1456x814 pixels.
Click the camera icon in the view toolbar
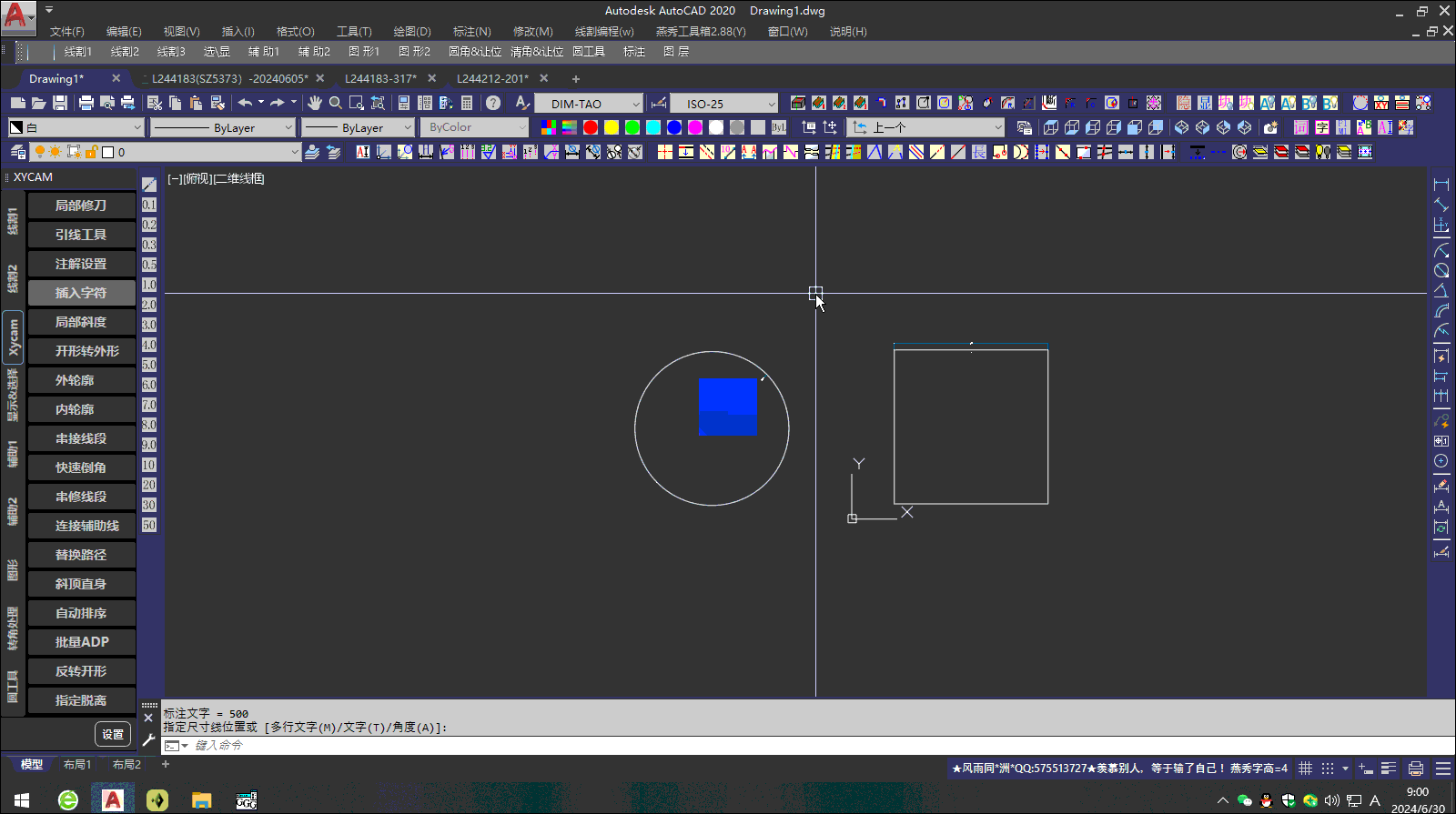click(x=1271, y=127)
